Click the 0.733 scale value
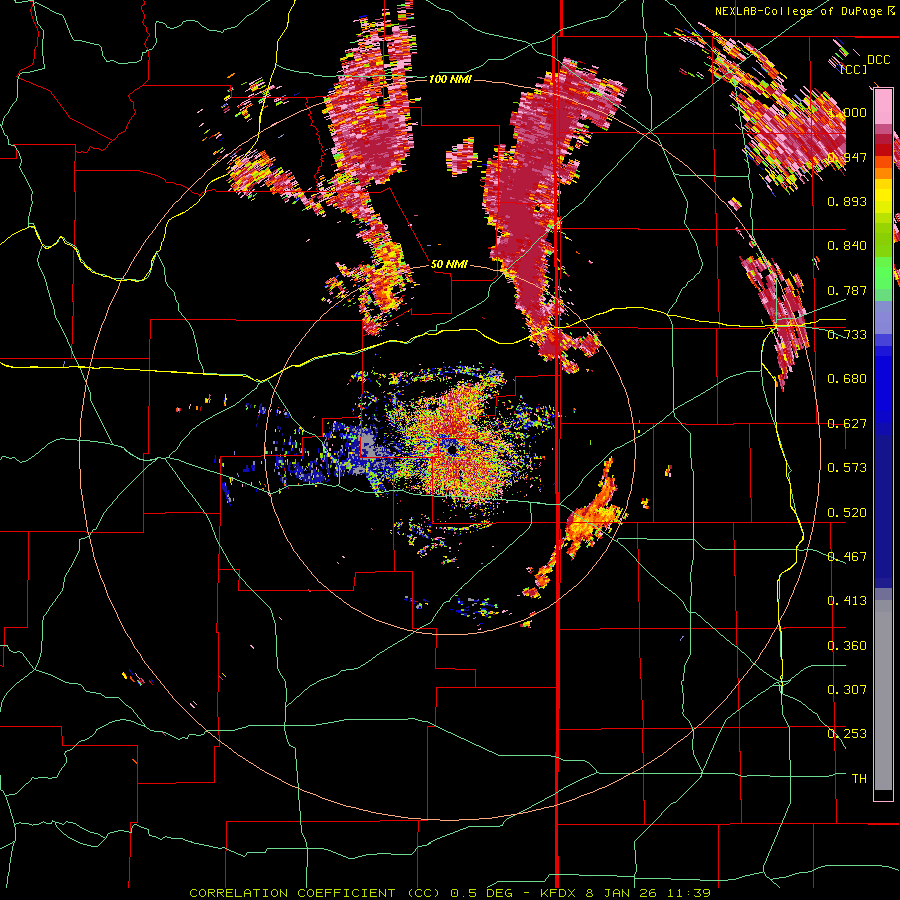 847,335
